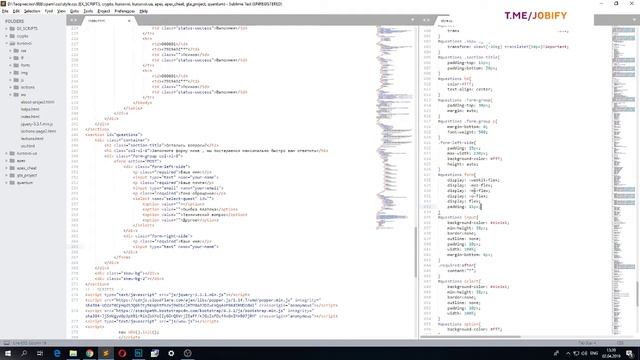Open the Find menu
The image size is (640, 360).
point(49,11)
